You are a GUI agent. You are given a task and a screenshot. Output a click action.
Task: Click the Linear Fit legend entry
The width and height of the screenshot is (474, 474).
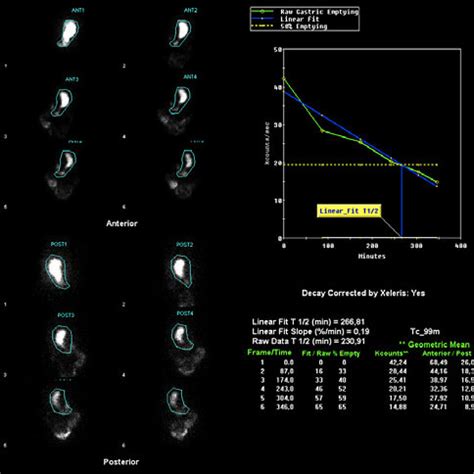tap(285, 19)
